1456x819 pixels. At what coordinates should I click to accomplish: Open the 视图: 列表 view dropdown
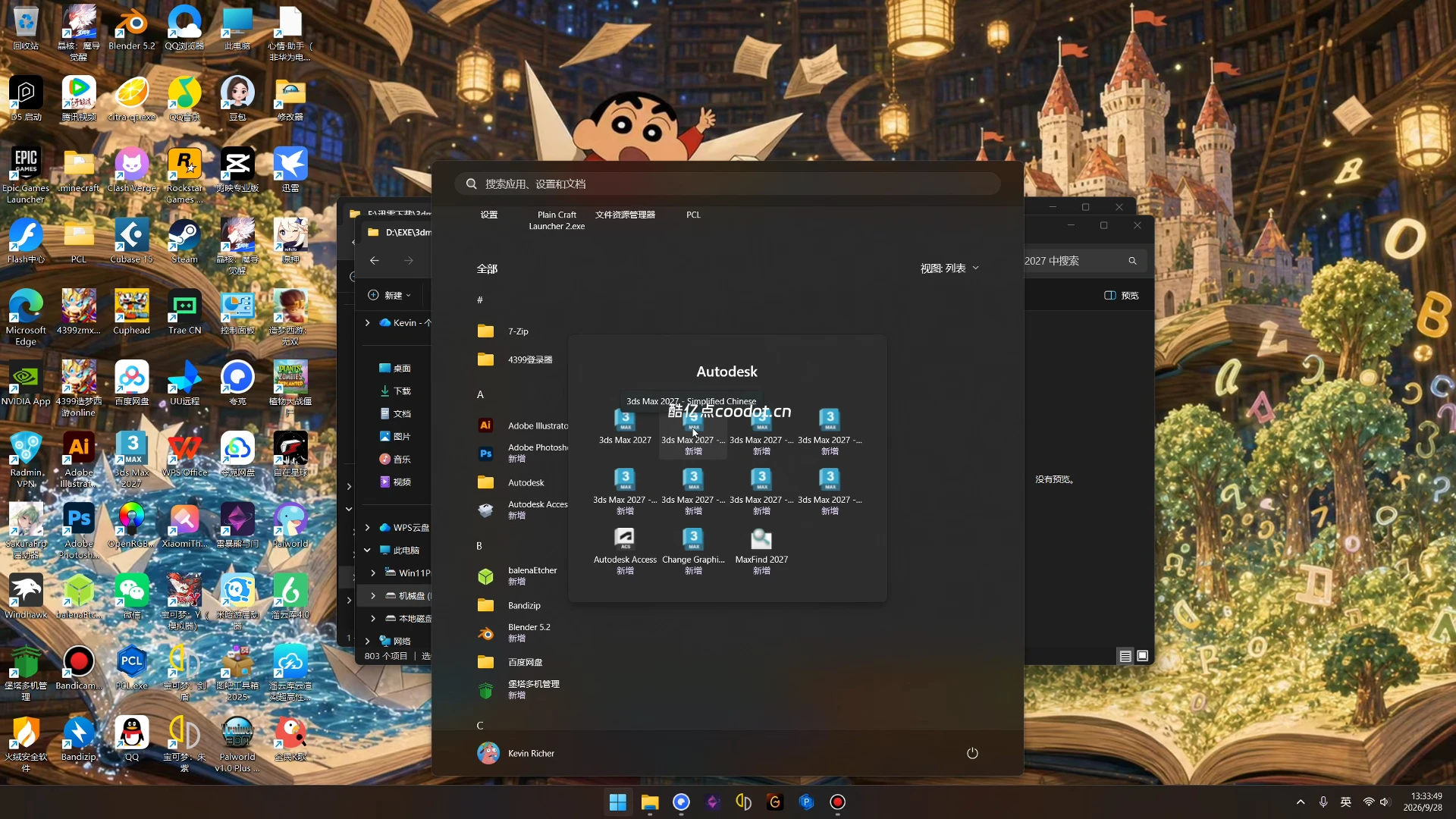tap(949, 268)
